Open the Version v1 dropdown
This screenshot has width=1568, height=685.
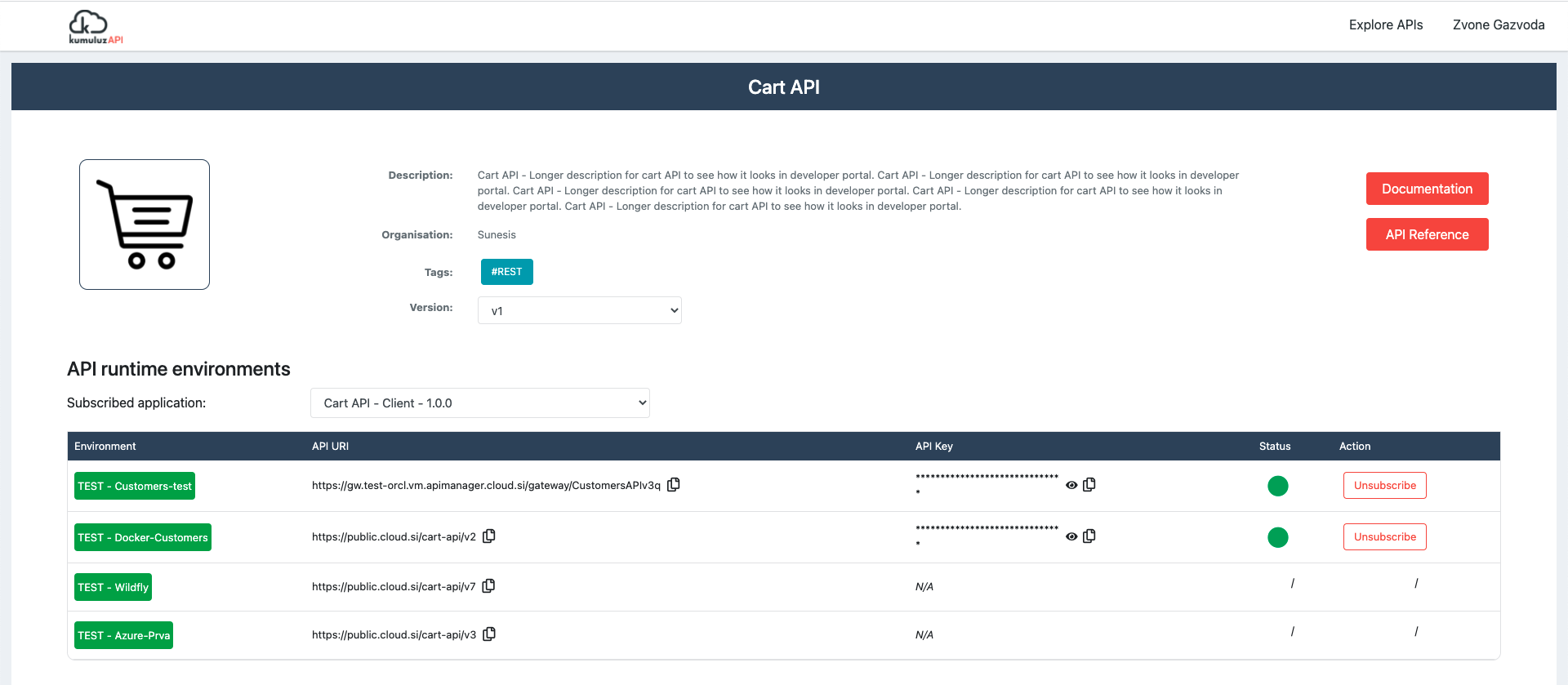pyautogui.click(x=579, y=310)
